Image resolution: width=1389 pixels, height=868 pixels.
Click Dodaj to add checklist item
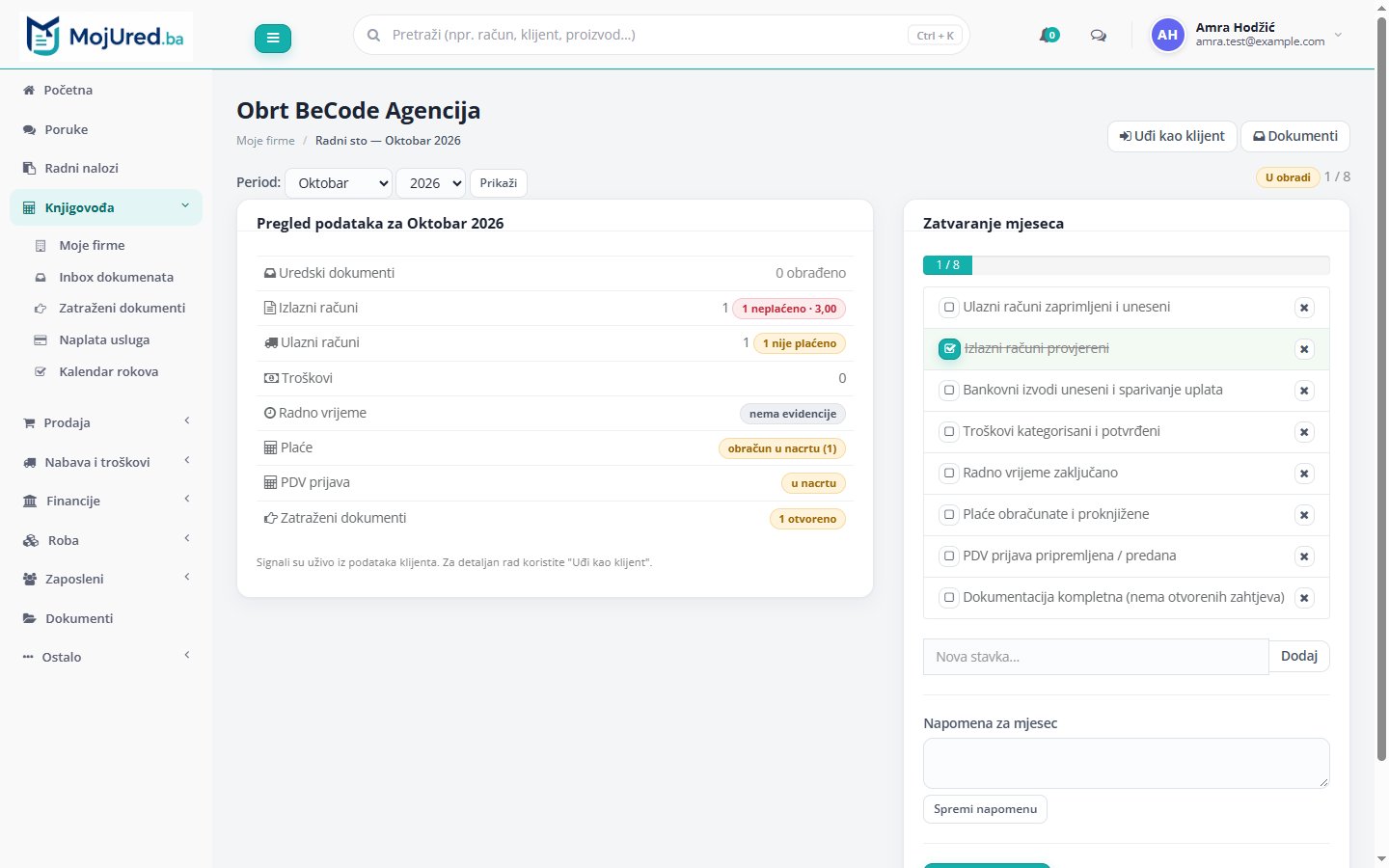pos(1299,657)
